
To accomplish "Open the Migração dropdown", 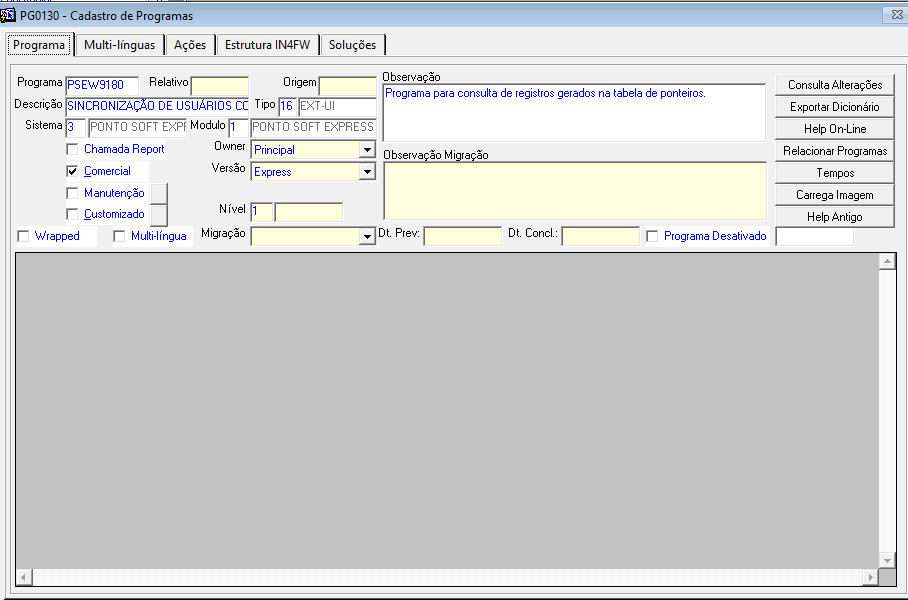I will coord(367,237).
